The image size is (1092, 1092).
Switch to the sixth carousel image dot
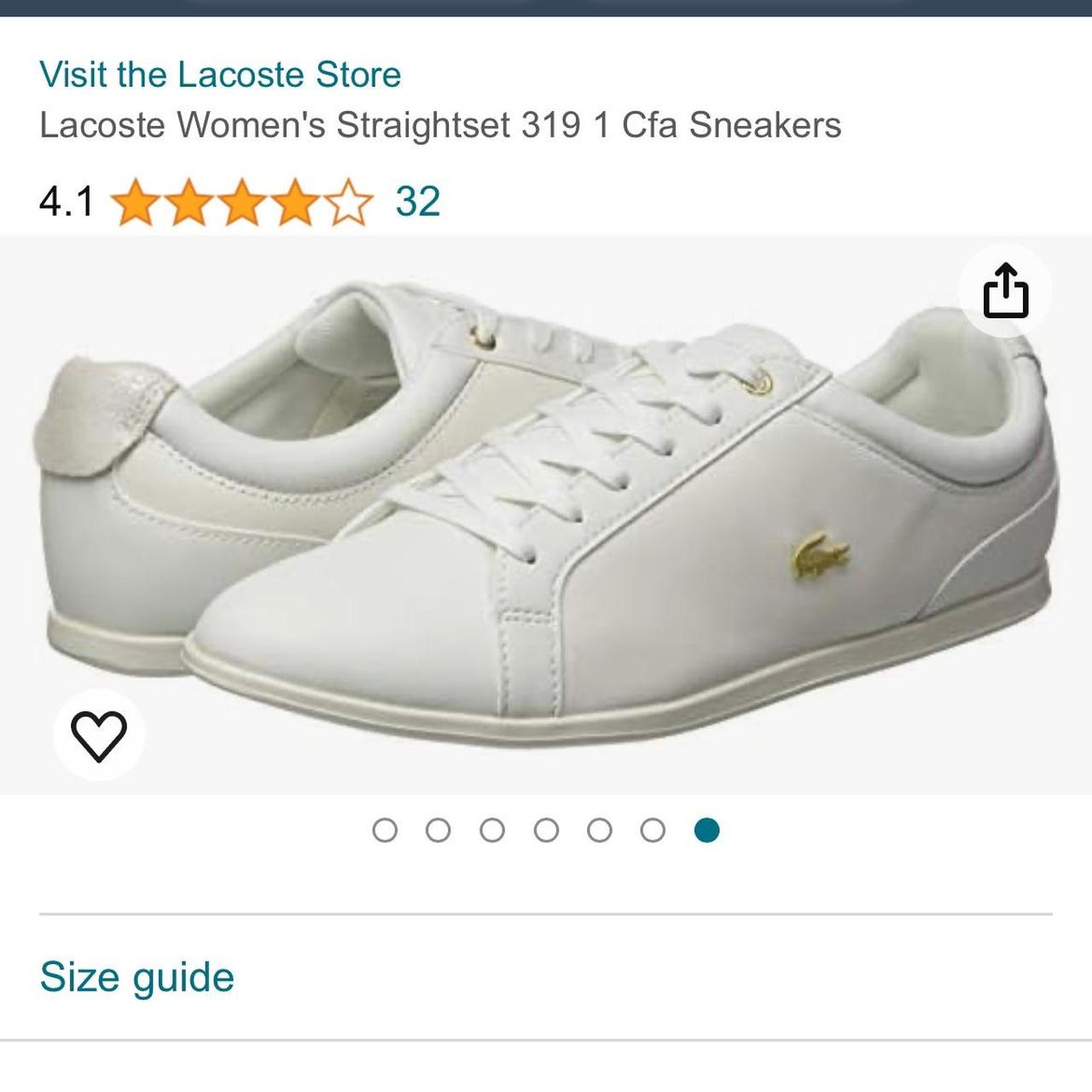[x=653, y=830]
